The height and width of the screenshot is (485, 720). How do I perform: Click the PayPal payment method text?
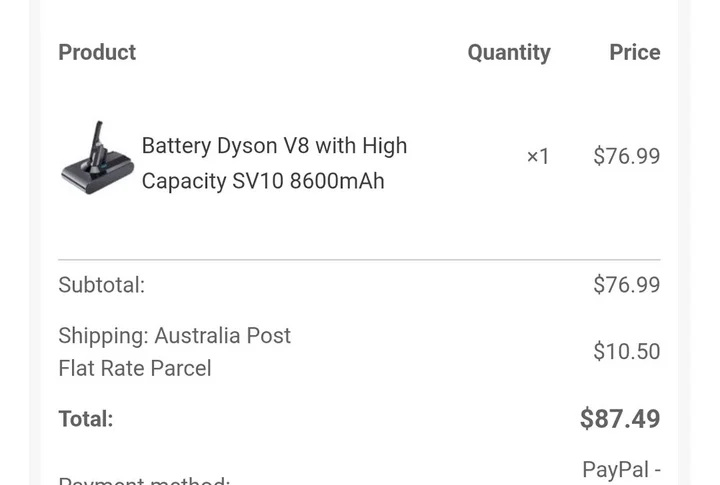[620, 469]
